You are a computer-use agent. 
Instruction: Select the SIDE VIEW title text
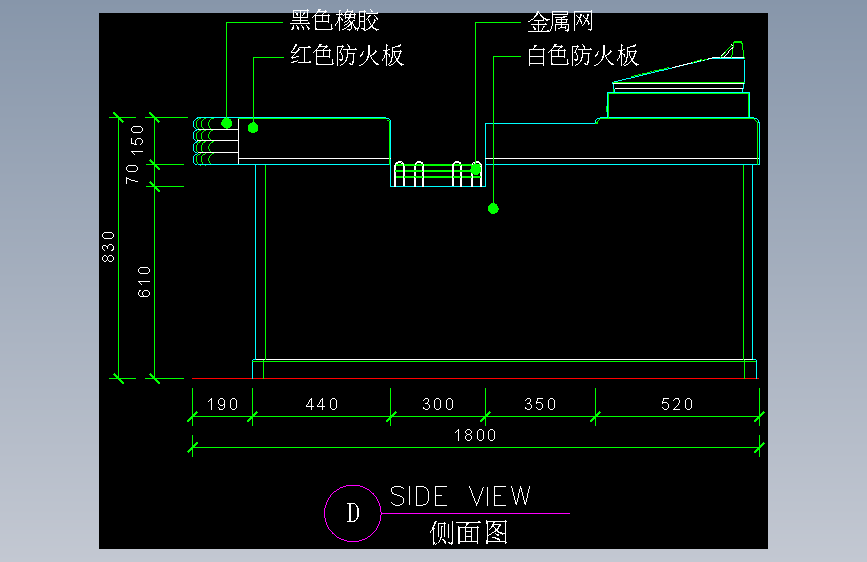pos(461,496)
